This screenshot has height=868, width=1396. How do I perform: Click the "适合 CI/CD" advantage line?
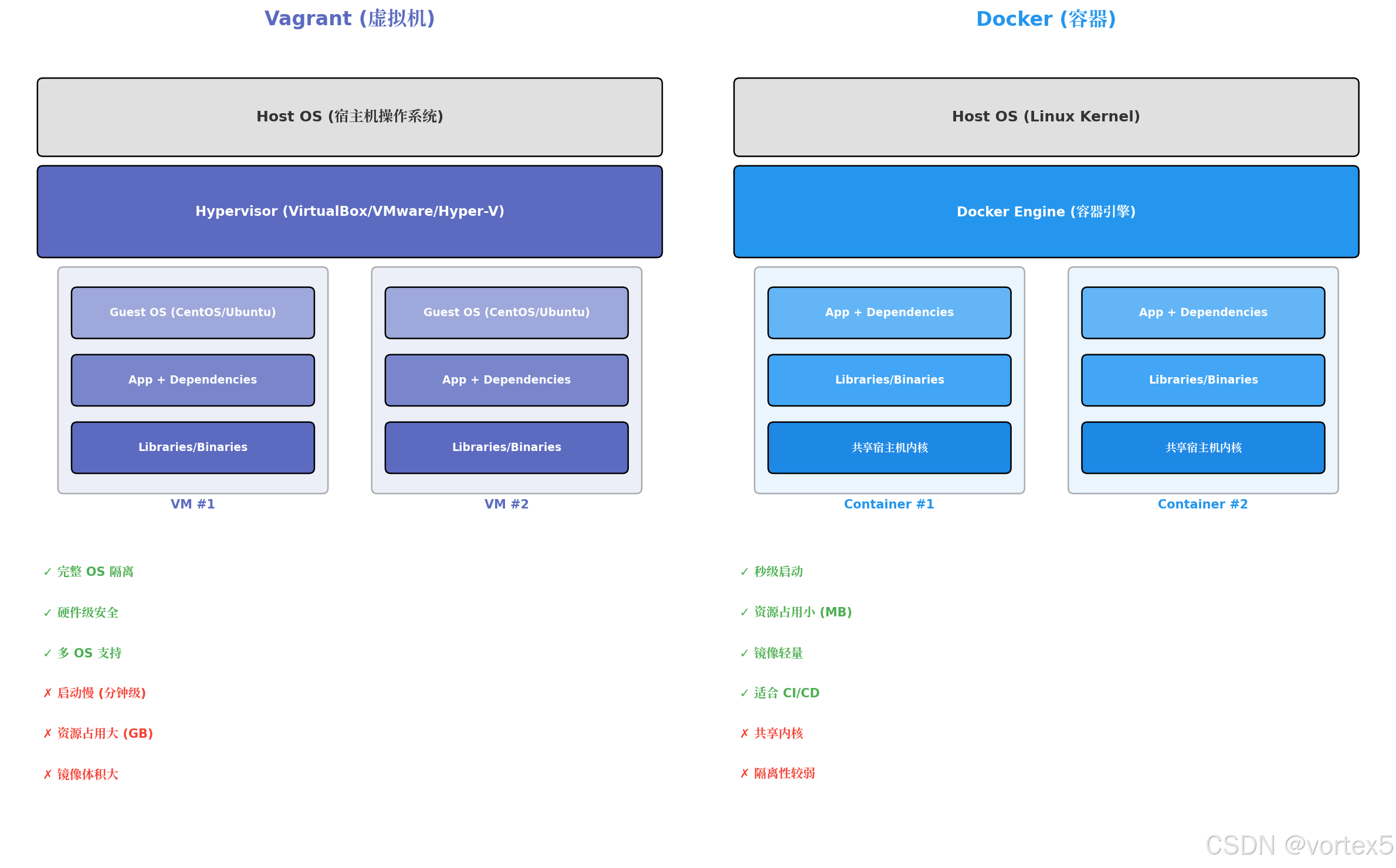click(780, 693)
